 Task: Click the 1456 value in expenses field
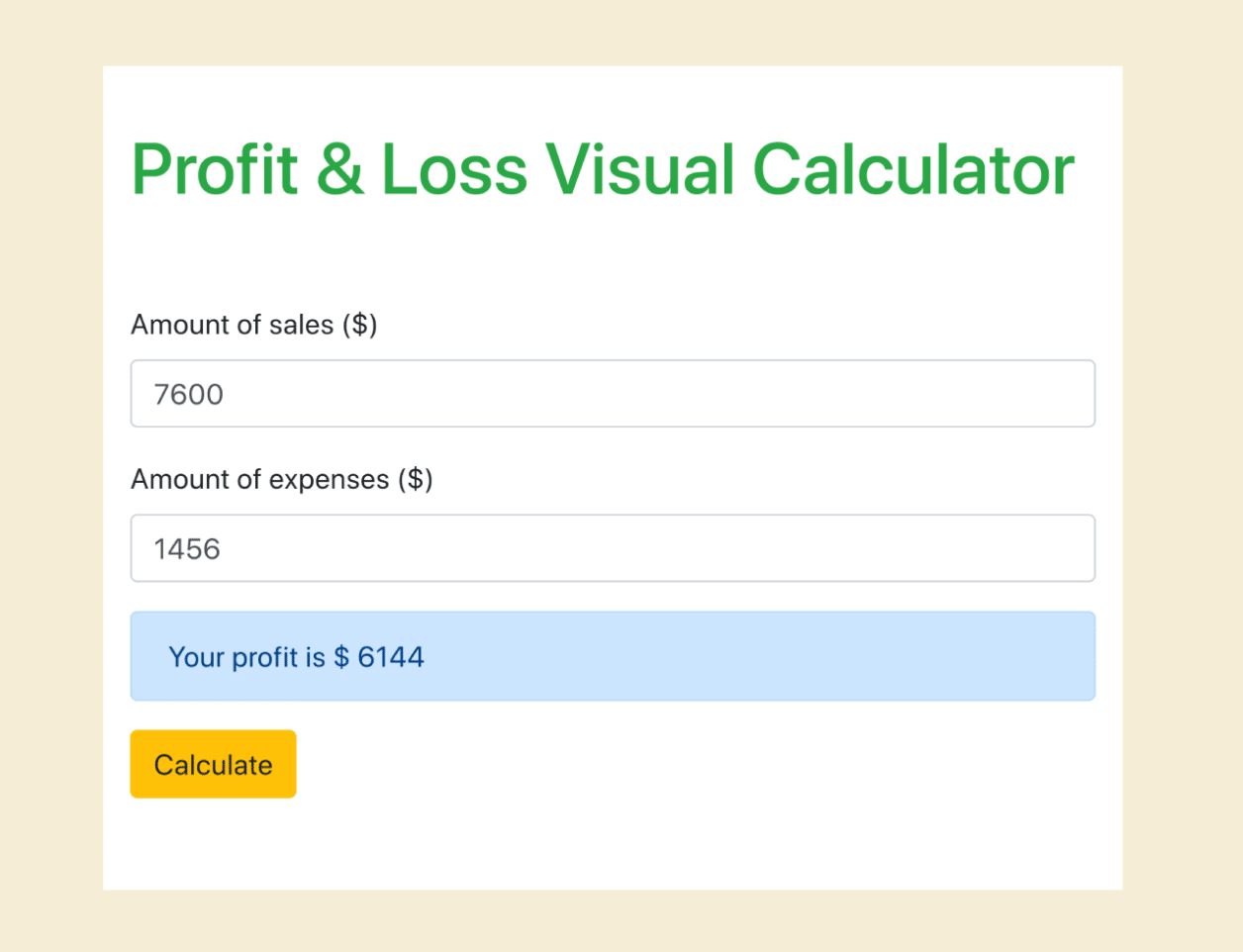[x=187, y=548]
